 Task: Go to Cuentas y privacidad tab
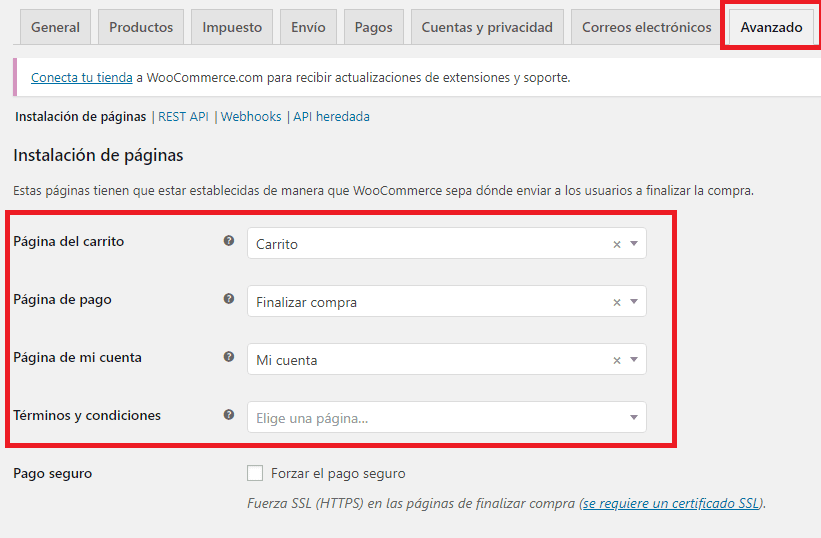click(x=487, y=27)
